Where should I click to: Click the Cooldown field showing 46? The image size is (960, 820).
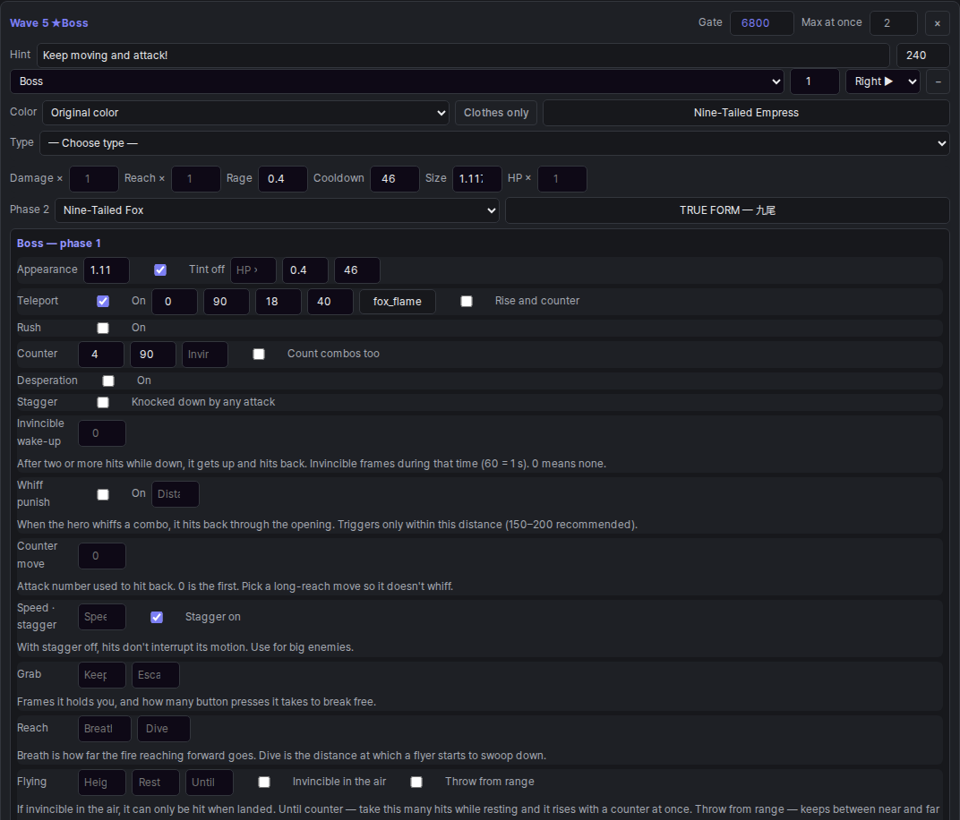coord(394,179)
